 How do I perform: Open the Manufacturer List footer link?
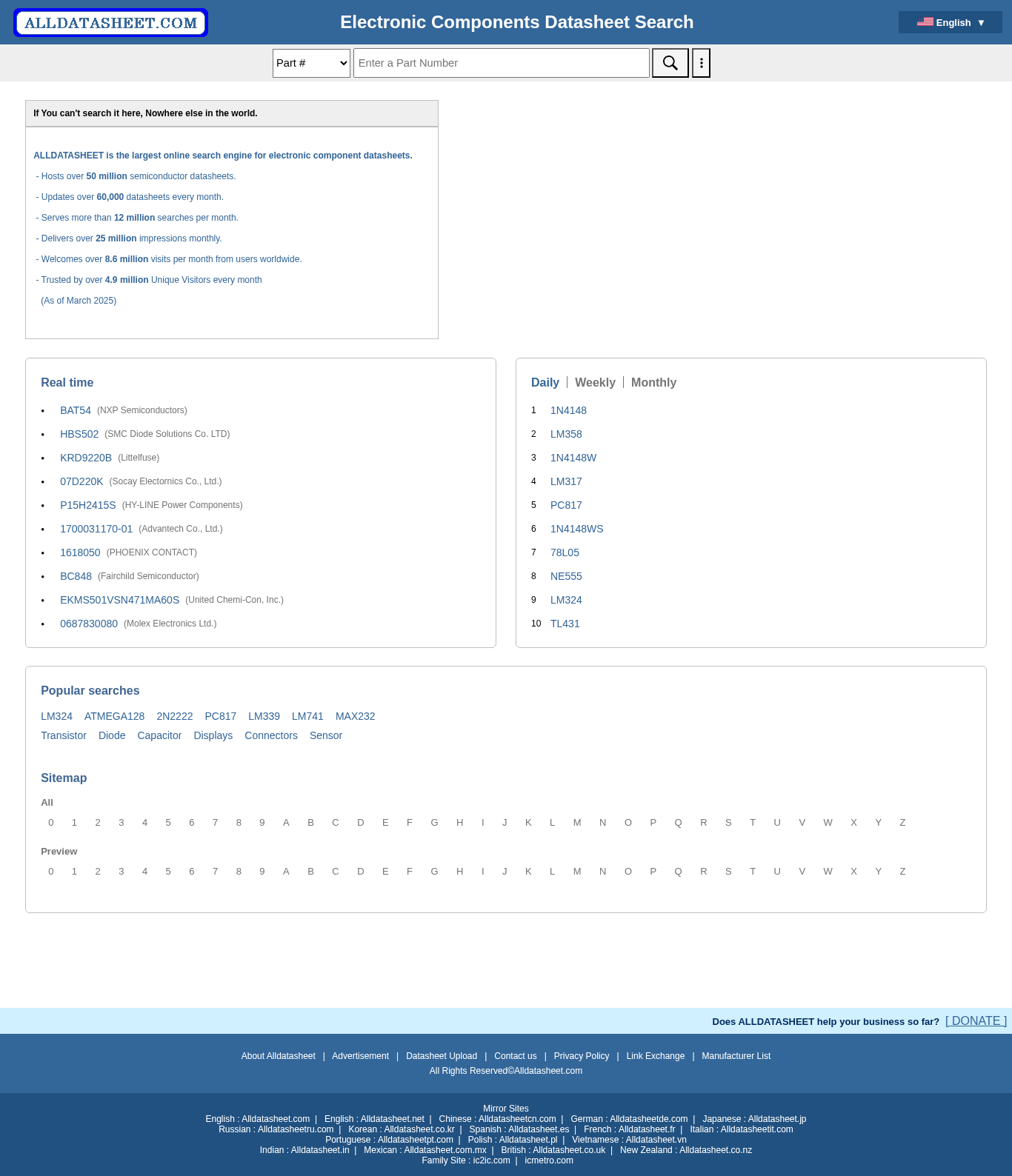coord(736,1056)
